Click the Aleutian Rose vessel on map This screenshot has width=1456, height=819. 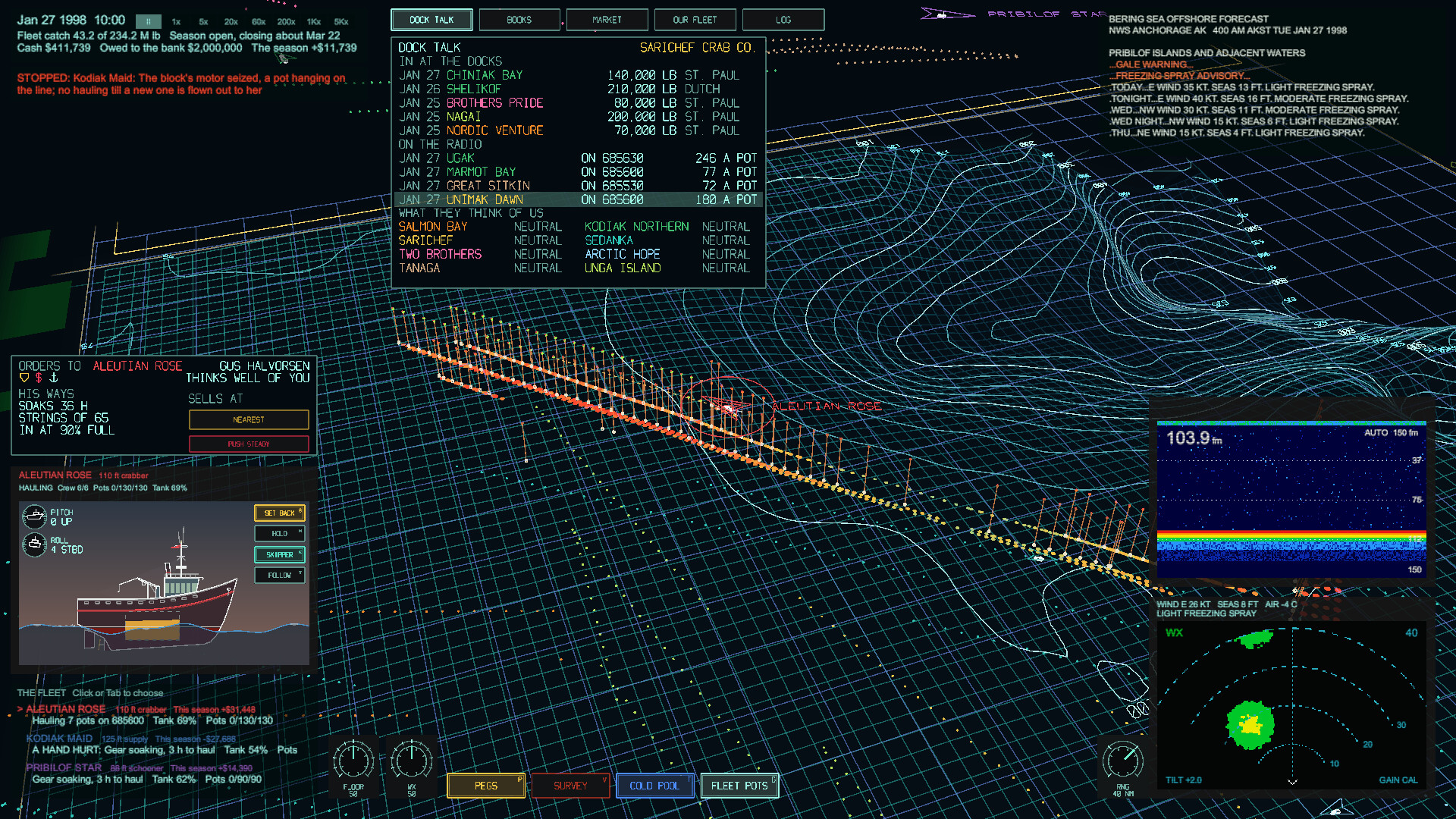[x=729, y=407]
